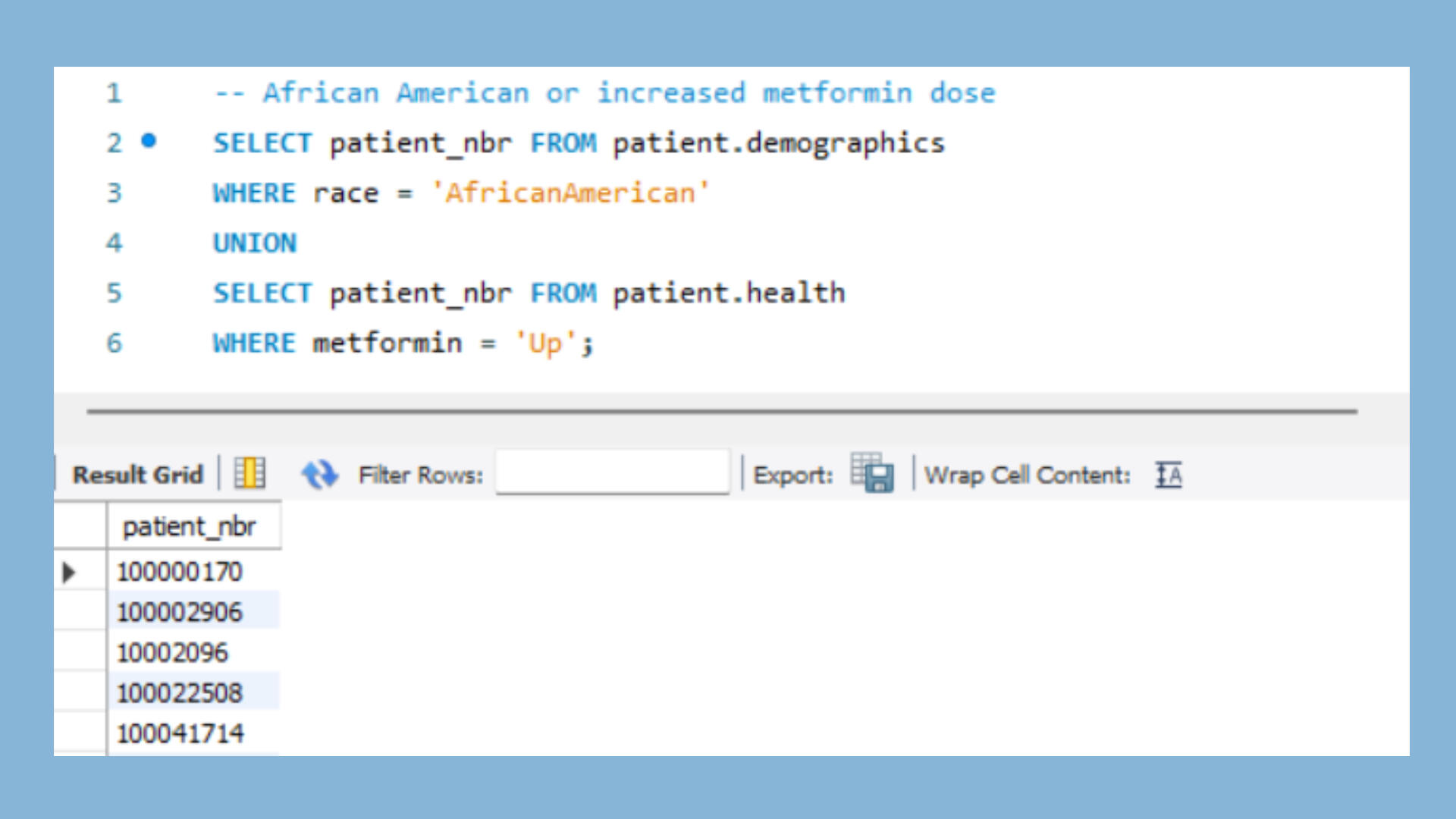
Task: Click the patient_nbr column header
Action: tap(190, 526)
